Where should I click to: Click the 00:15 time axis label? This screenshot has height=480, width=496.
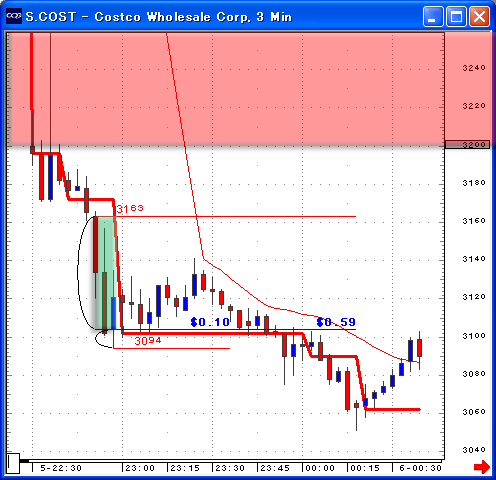click(365, 468)
